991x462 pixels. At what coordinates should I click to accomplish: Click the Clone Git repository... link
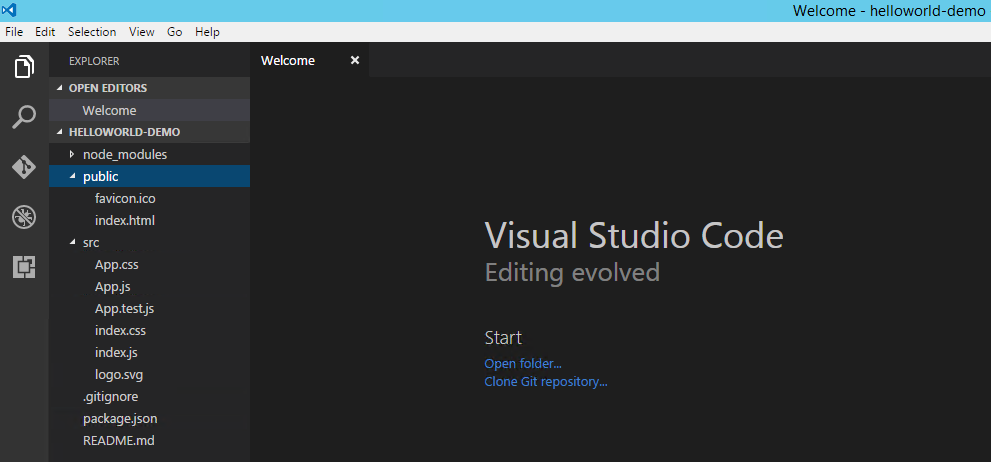pos(546,382)
